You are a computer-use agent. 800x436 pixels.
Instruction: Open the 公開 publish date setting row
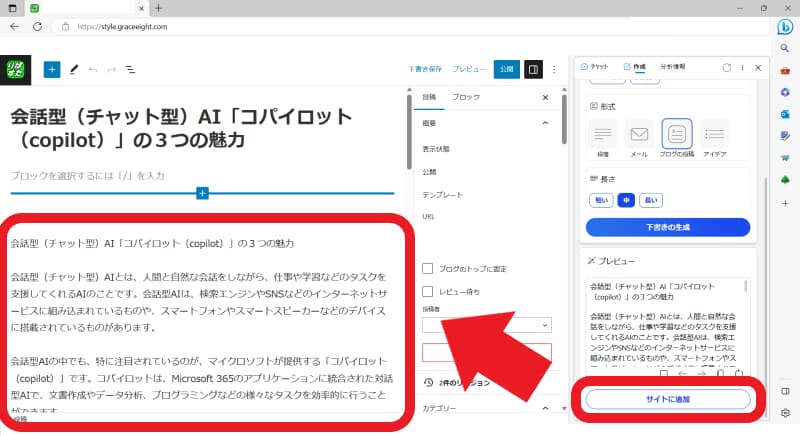pyautogui.click(x=429, y=172)
